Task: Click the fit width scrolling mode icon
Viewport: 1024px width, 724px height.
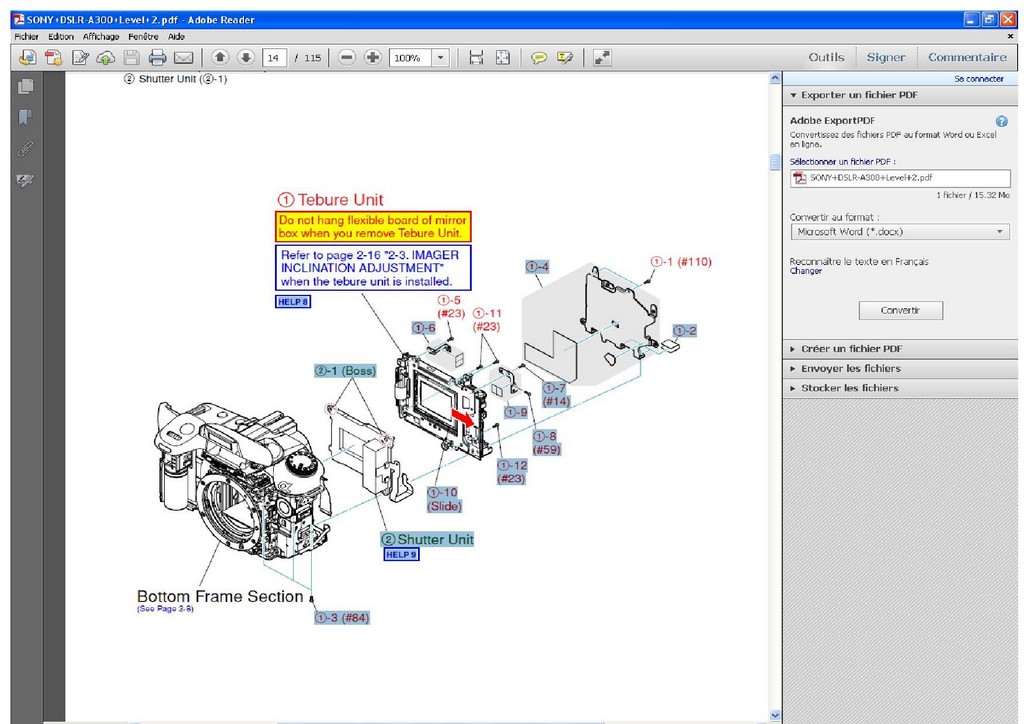Action: (477, 58)
